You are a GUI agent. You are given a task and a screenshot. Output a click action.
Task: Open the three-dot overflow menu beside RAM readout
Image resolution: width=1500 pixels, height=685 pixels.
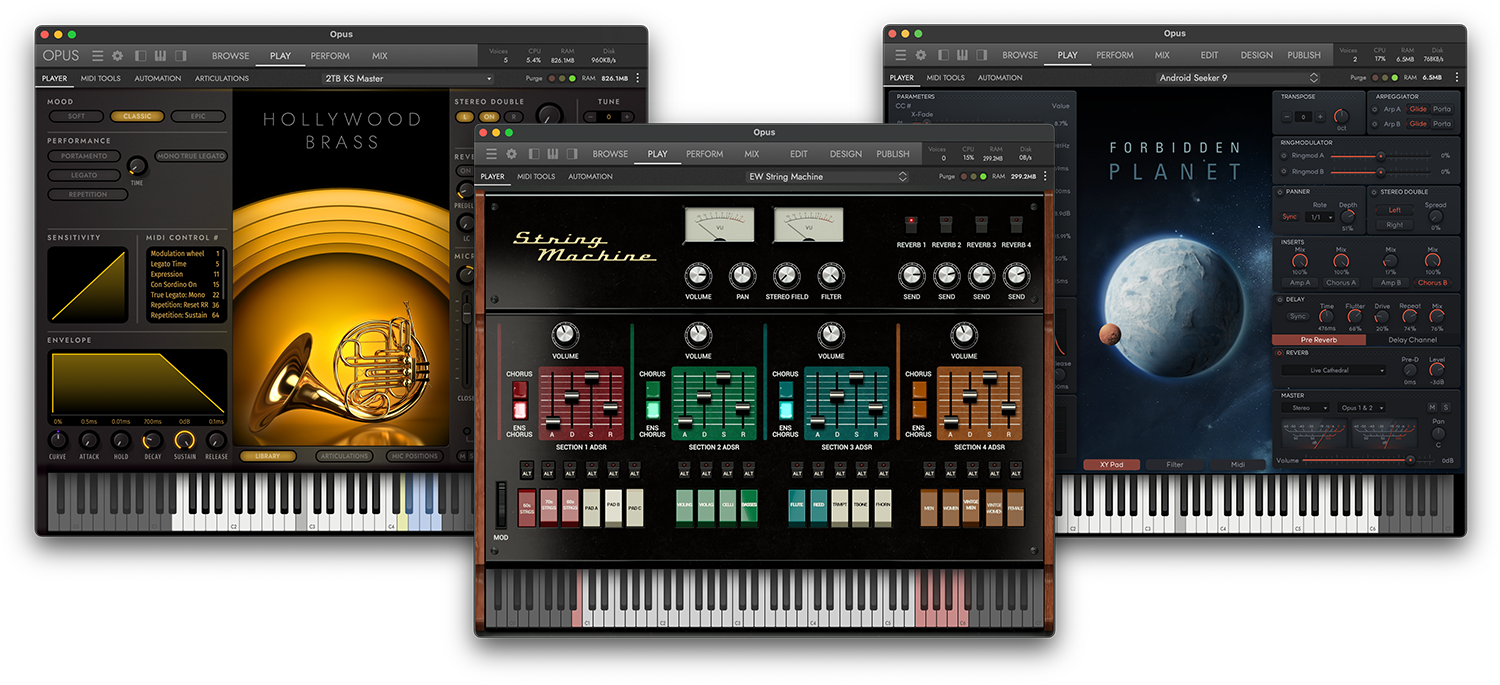1045,176
